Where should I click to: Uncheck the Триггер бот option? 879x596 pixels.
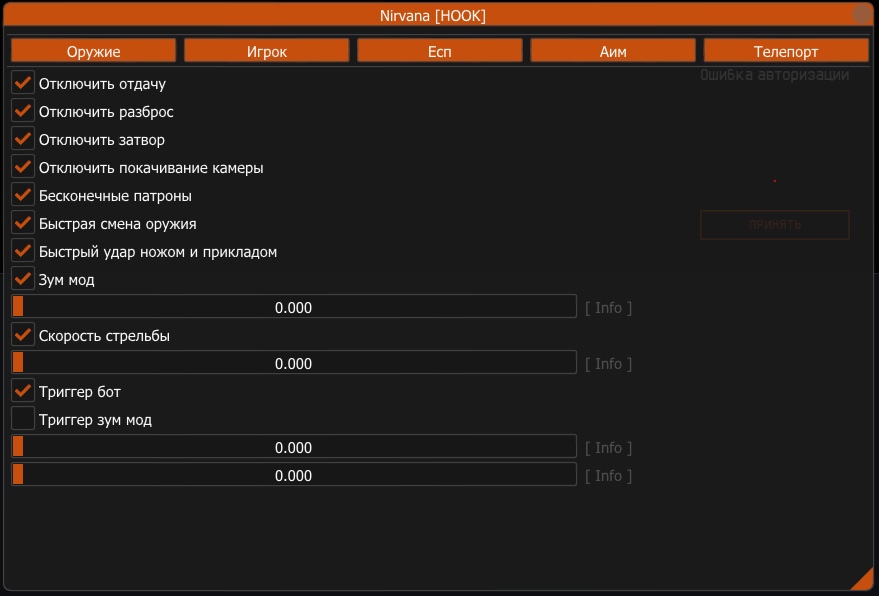[x=23, y=391]
